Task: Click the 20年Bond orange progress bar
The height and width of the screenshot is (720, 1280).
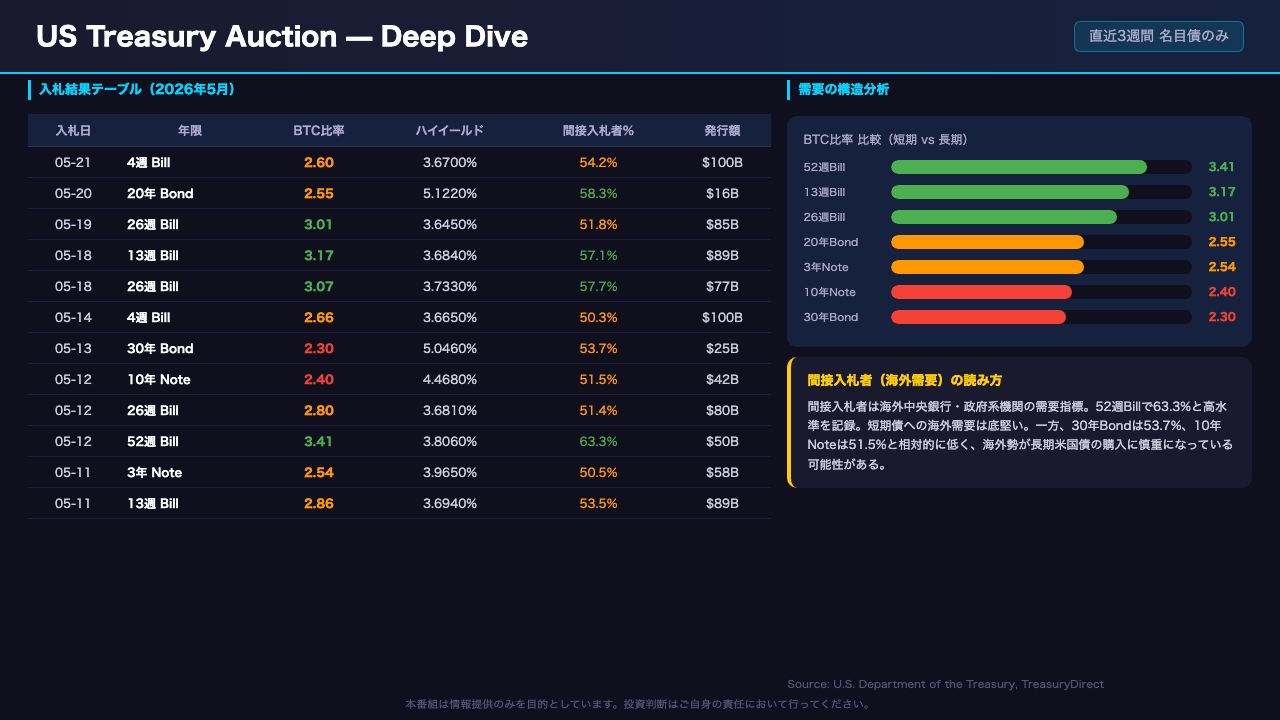Action: [x=987, y=242]
